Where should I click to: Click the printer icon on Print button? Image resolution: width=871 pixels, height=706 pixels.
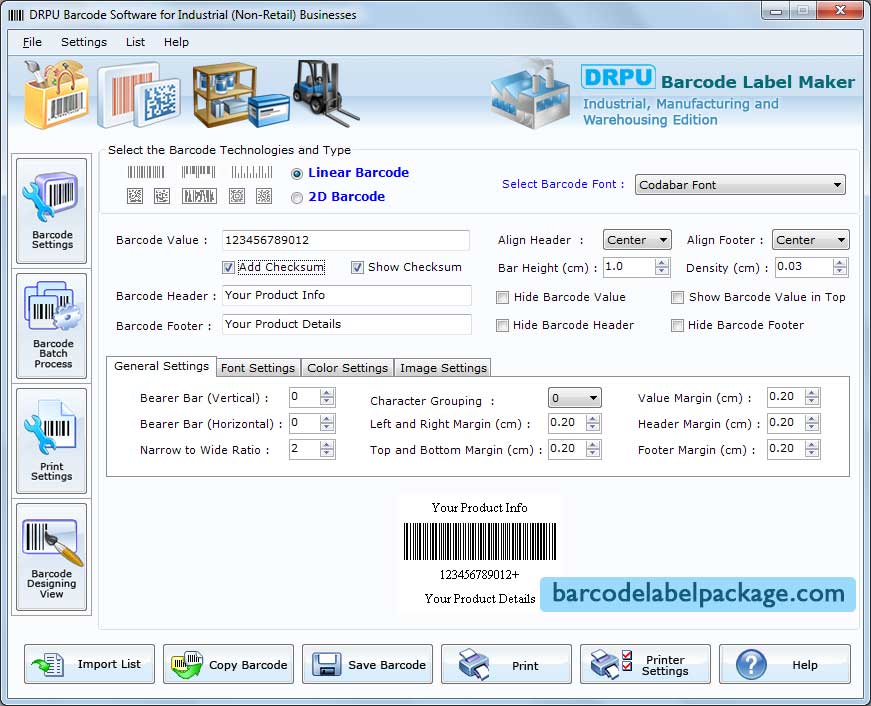(473, 664)
